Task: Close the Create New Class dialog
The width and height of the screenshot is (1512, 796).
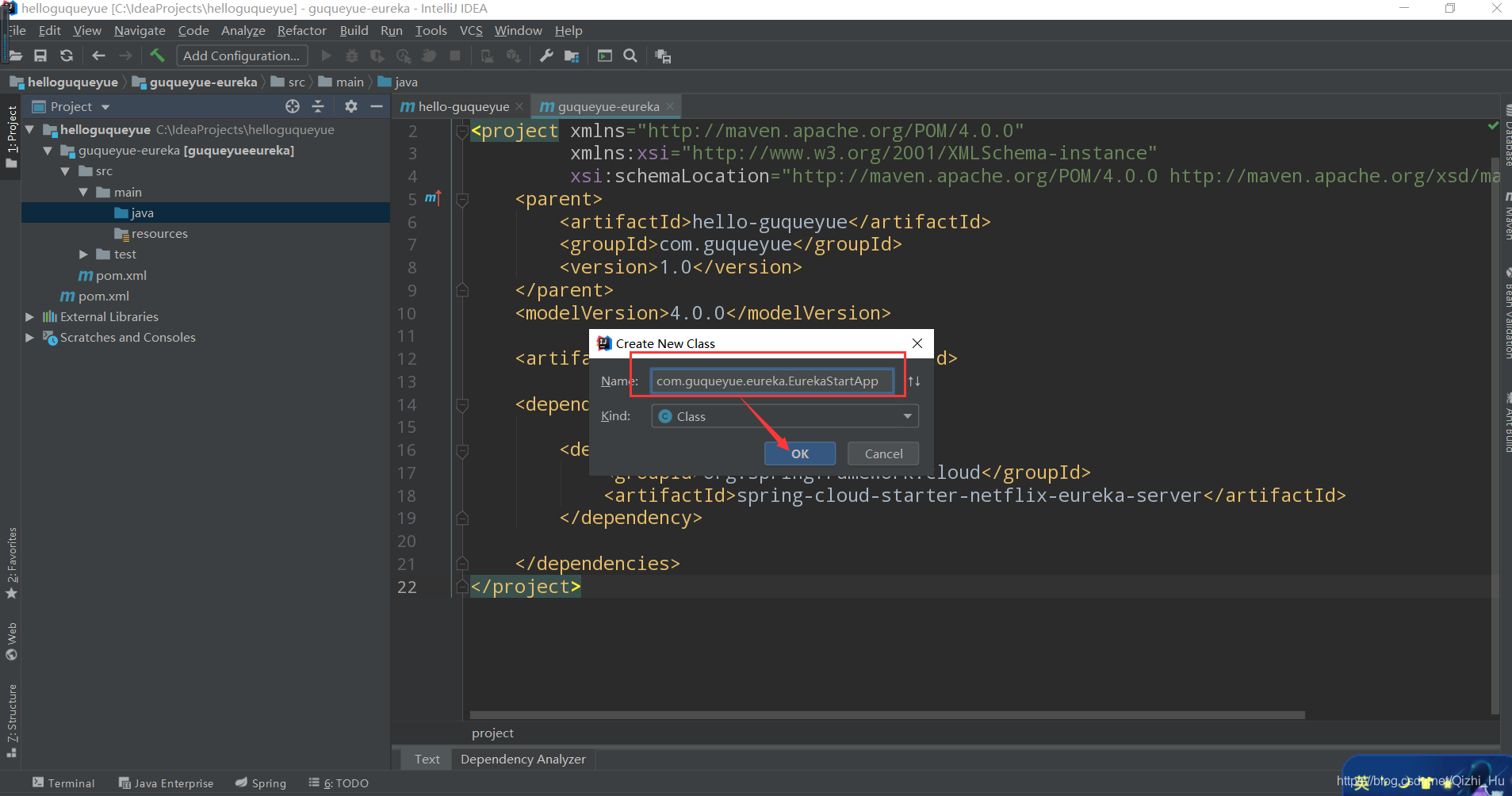Action: 917,343
